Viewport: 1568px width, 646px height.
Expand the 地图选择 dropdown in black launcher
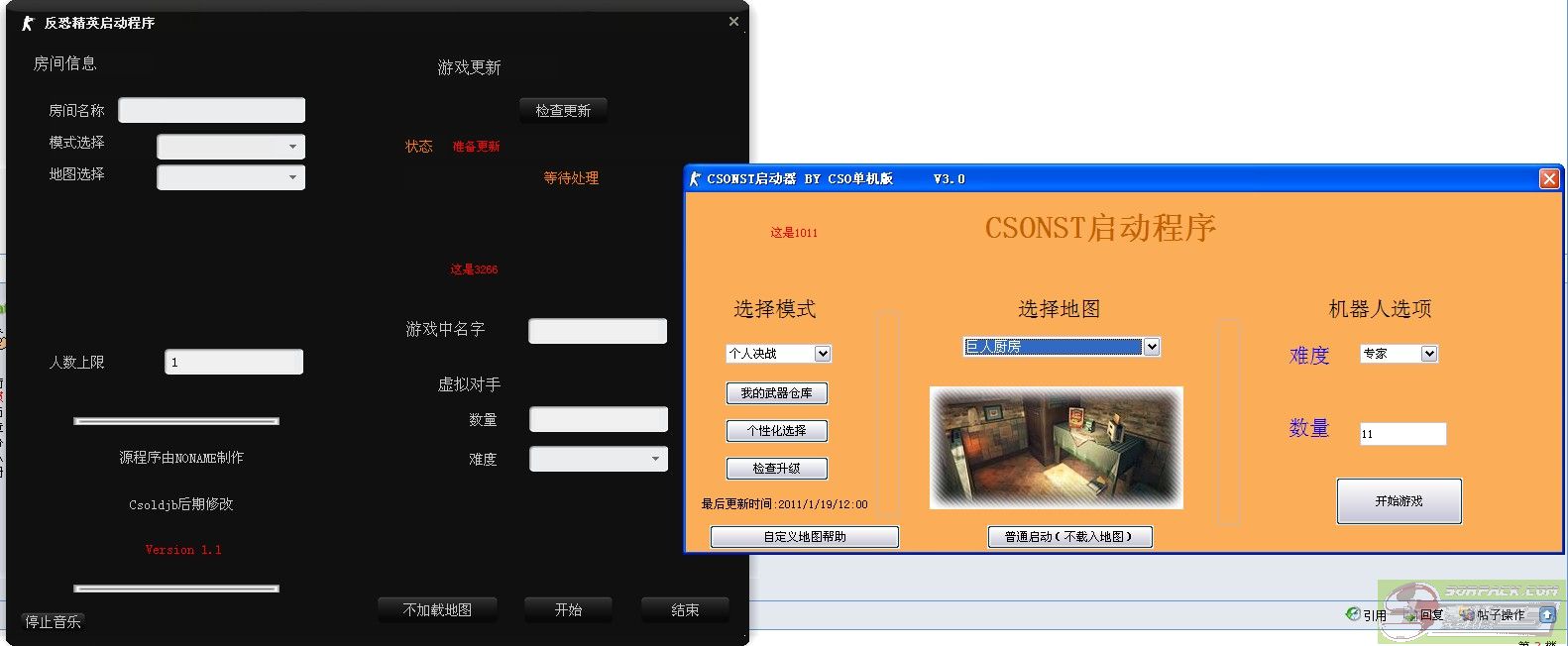pos(231,177)
